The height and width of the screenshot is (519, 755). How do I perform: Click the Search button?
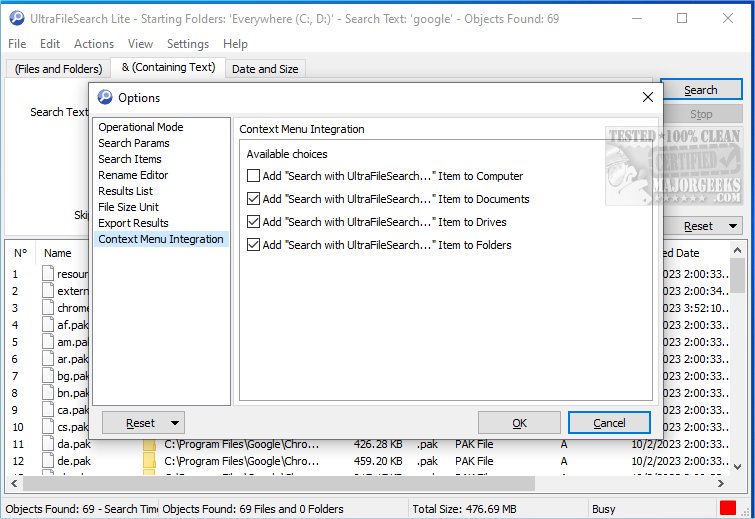[x=701, y=90]
